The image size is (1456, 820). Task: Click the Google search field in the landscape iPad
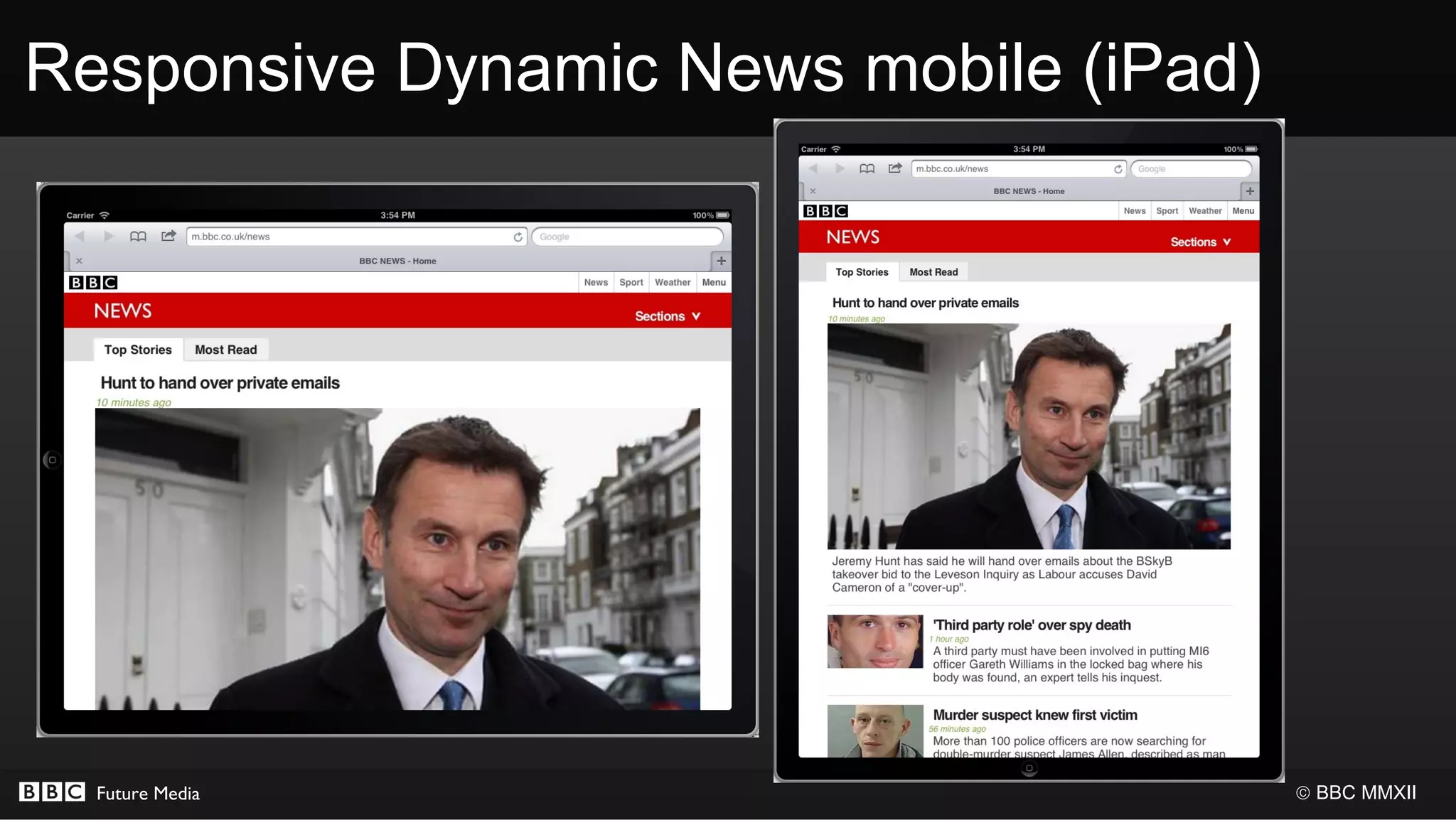tap(628, 237)
